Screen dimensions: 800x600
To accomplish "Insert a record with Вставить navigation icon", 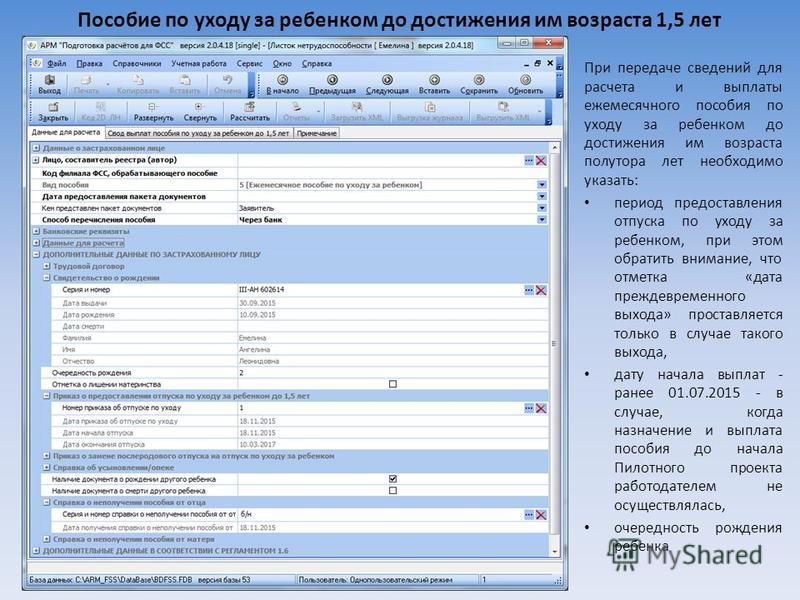I will pos(434,84).
